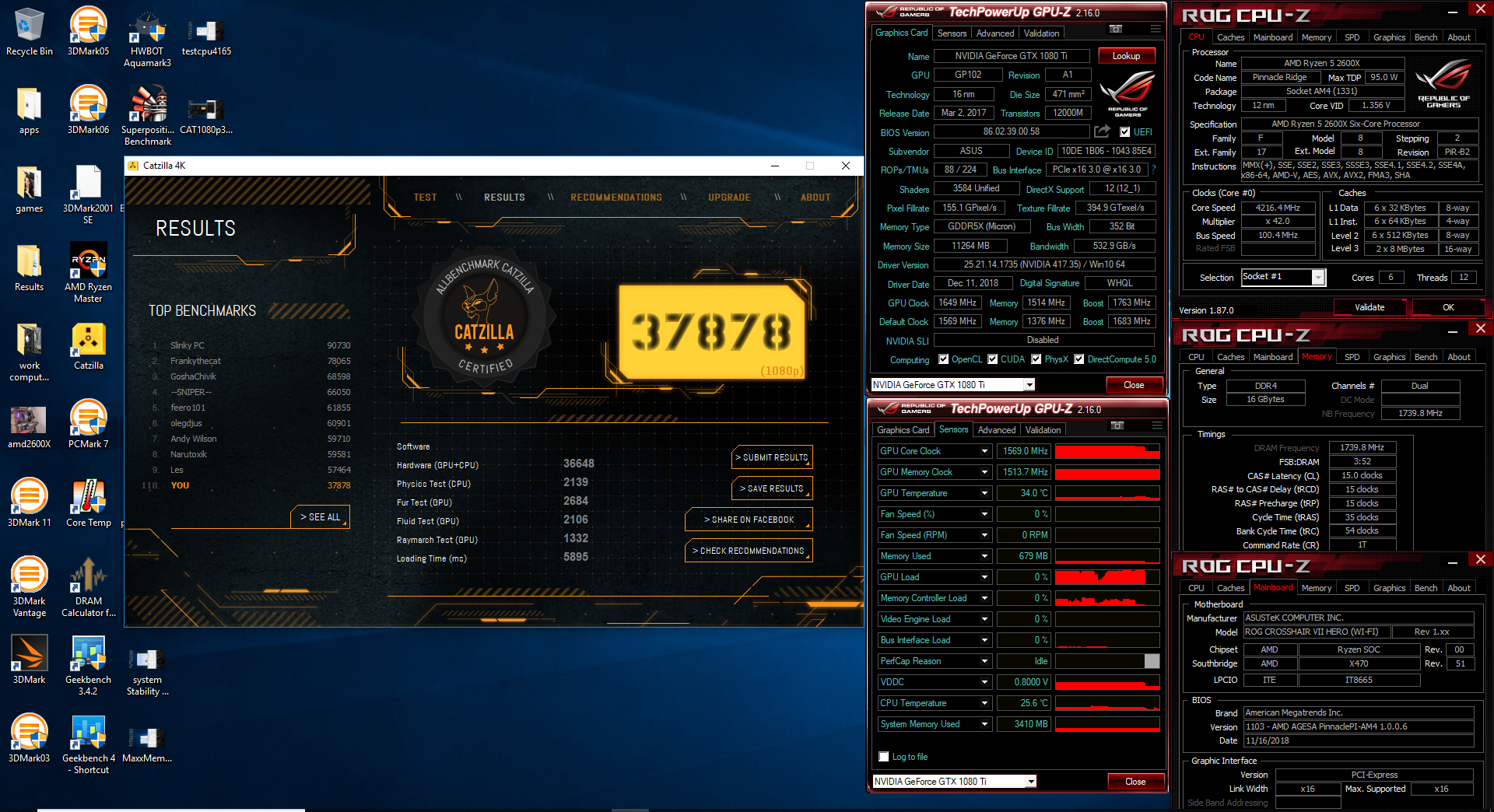The image size is (1494, 812).
Task: Toggle the OpenCL computing checkbox
Action: point(943,359)
